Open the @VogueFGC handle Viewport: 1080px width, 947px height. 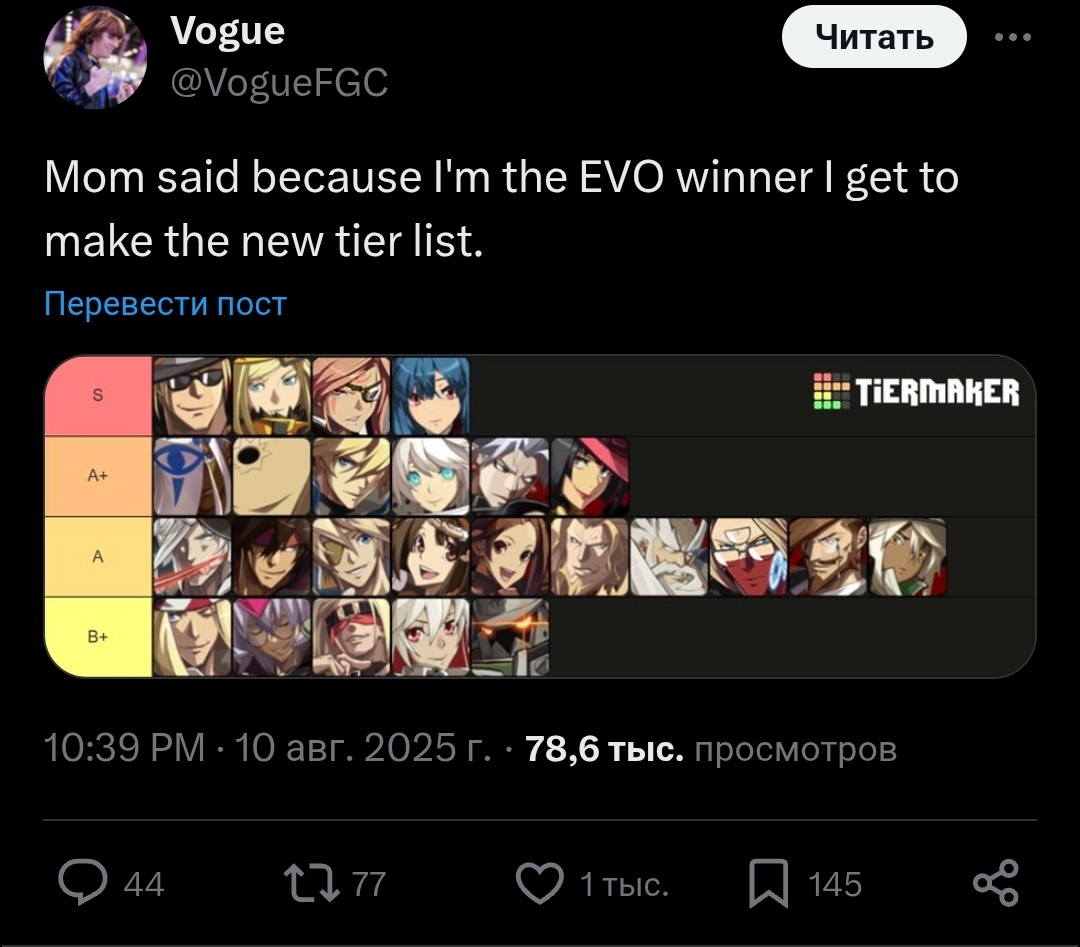click(280, 82)
